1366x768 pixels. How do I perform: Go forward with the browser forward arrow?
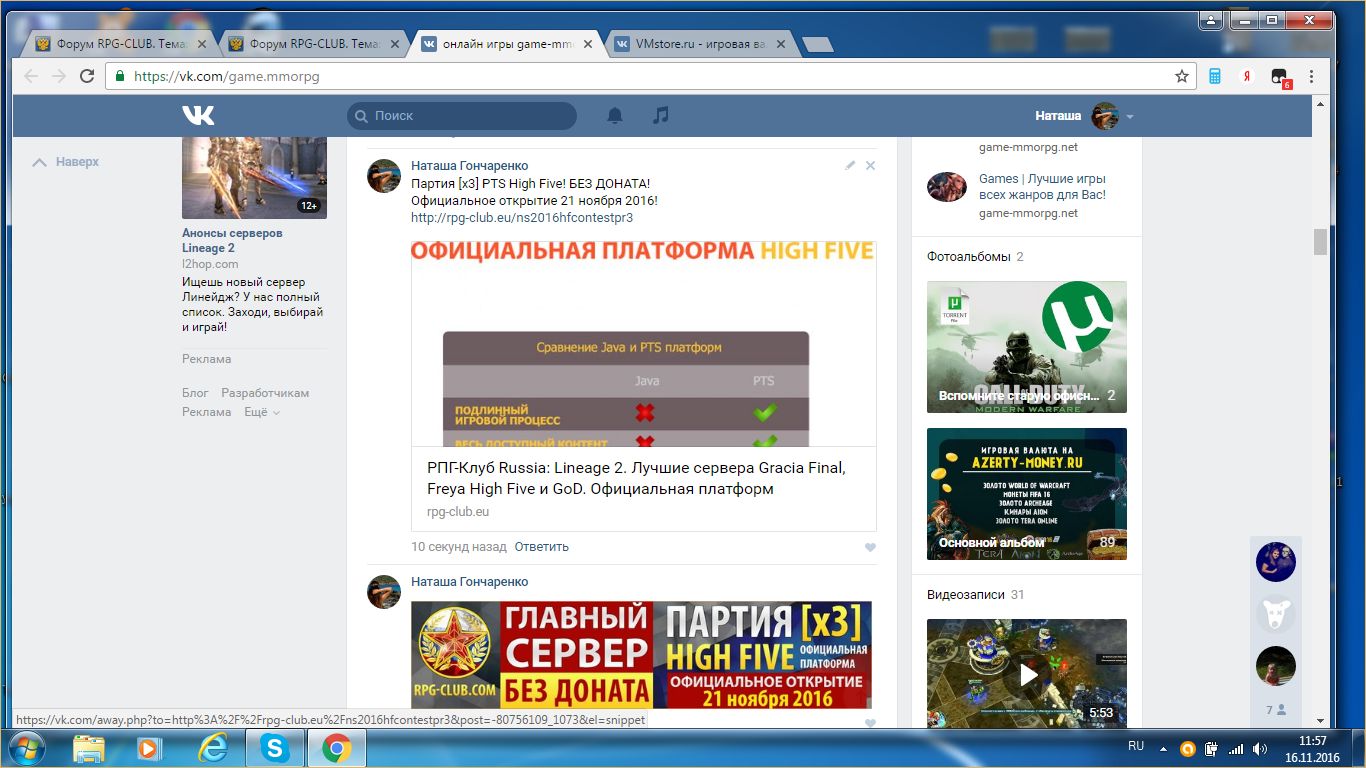58,76
